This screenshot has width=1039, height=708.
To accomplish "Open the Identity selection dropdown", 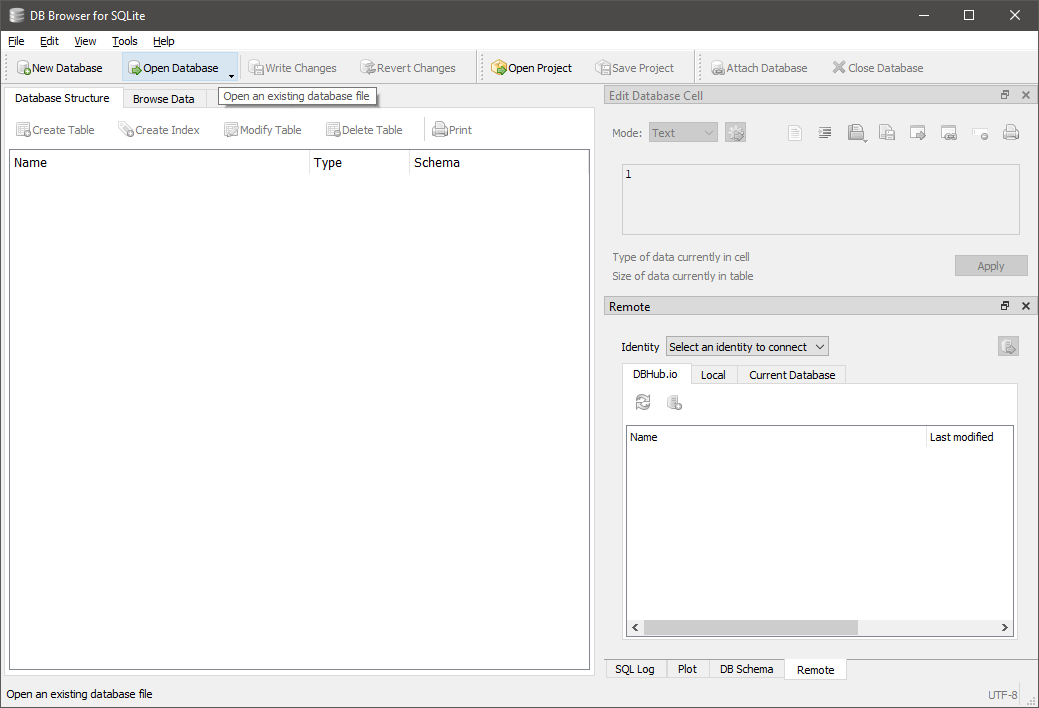I will [747, 347].
